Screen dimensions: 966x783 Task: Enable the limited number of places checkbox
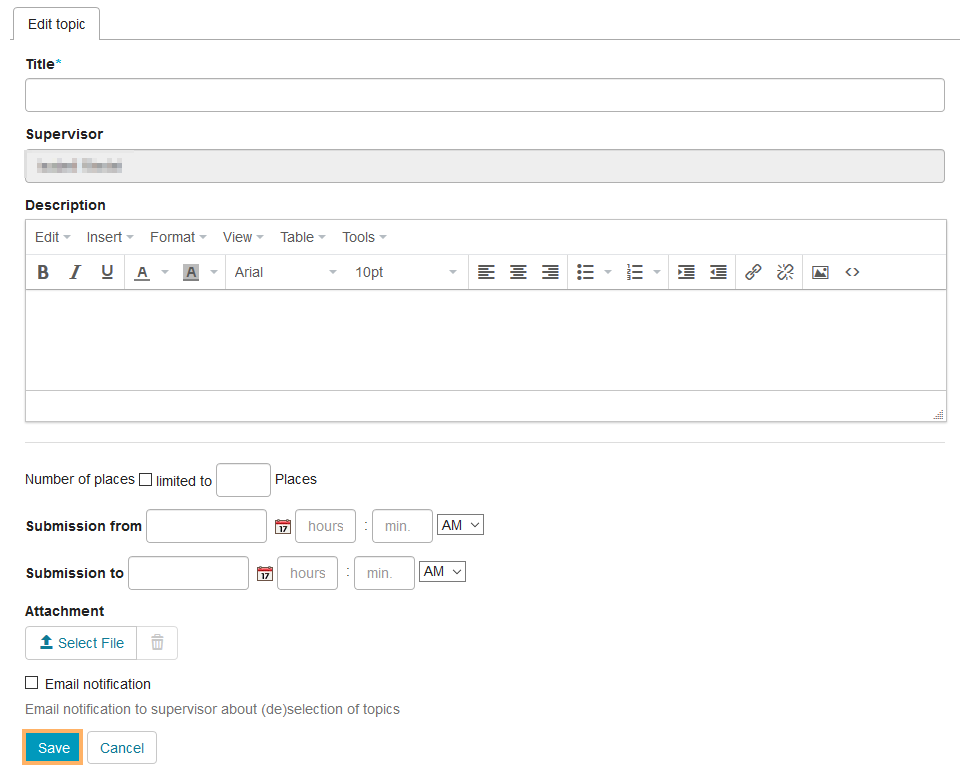tap(146, 480)
